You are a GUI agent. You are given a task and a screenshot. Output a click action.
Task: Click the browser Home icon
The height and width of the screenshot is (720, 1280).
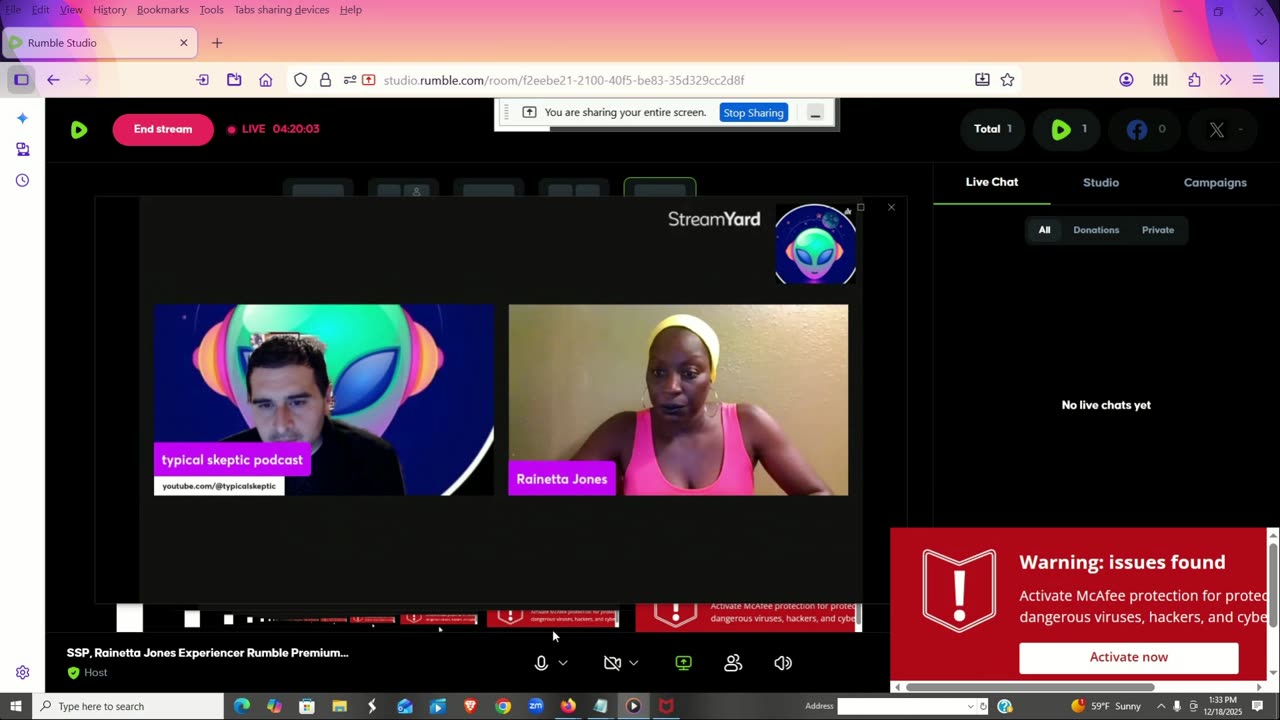click(x=265, y=80)
